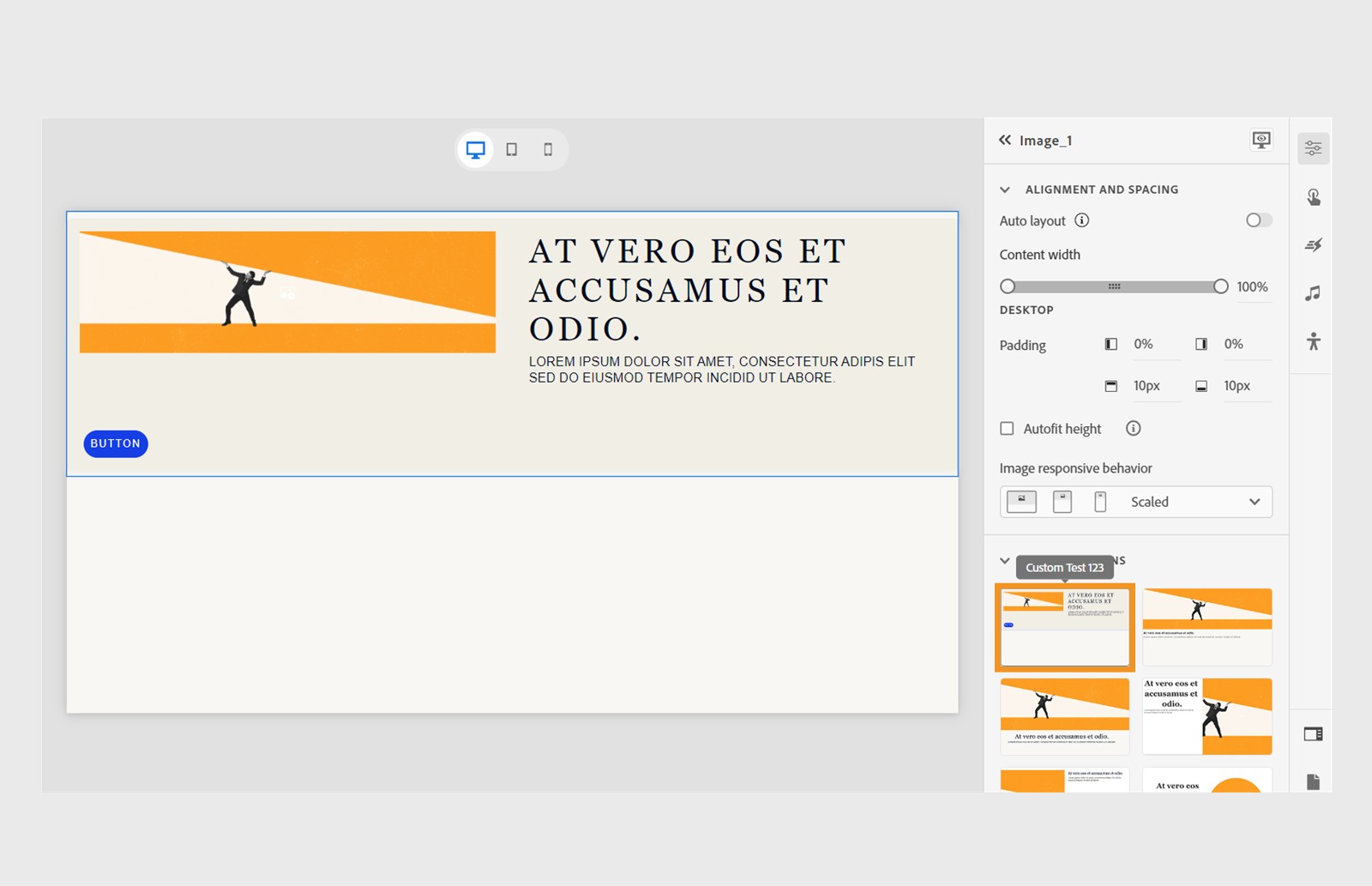Click the Image responsive behavior label

tap(1075, 468)
